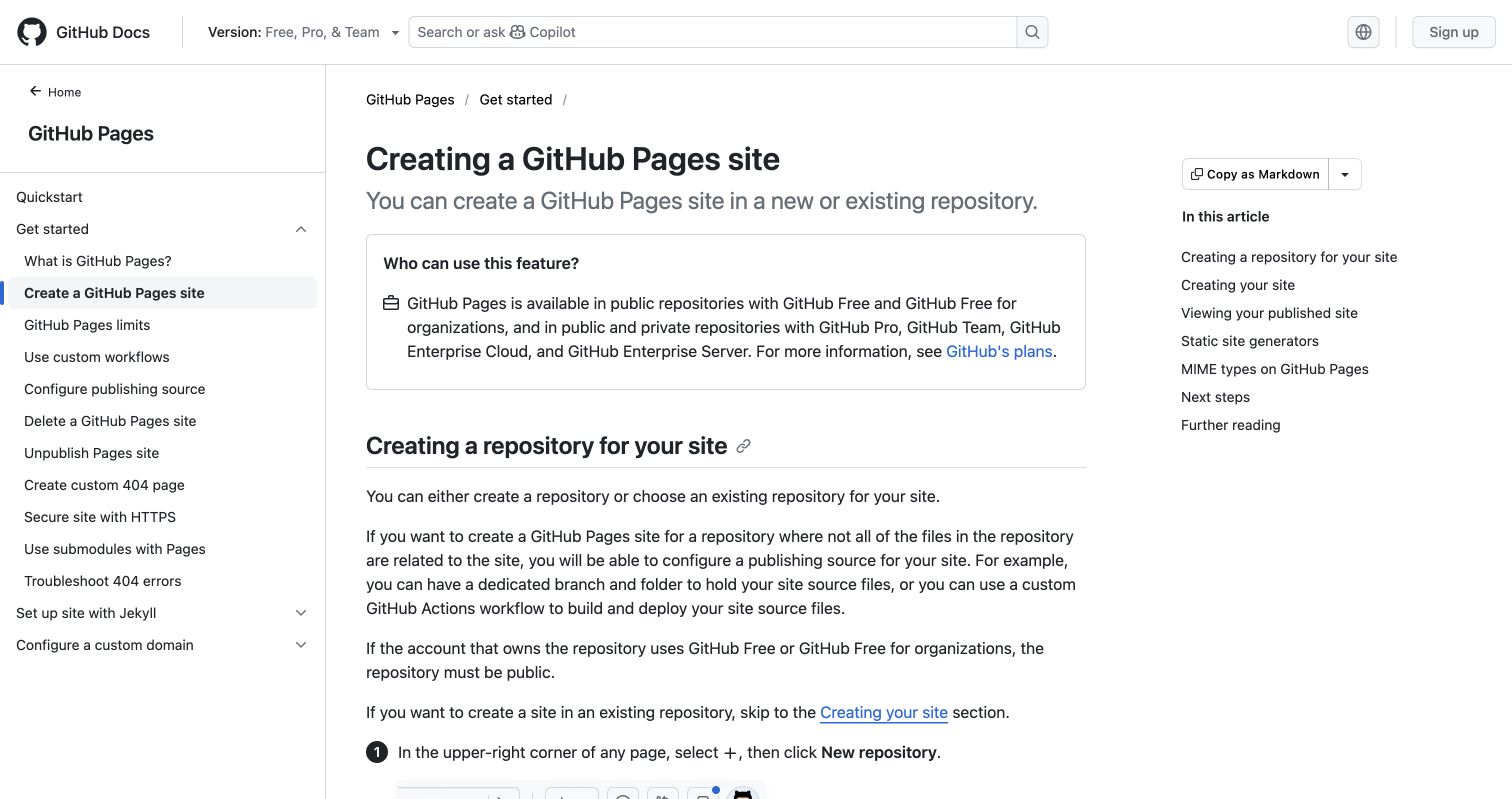Follow the 'Creating your site' inline link
The width and height of the screenshot is (1512, 799).
884,712
